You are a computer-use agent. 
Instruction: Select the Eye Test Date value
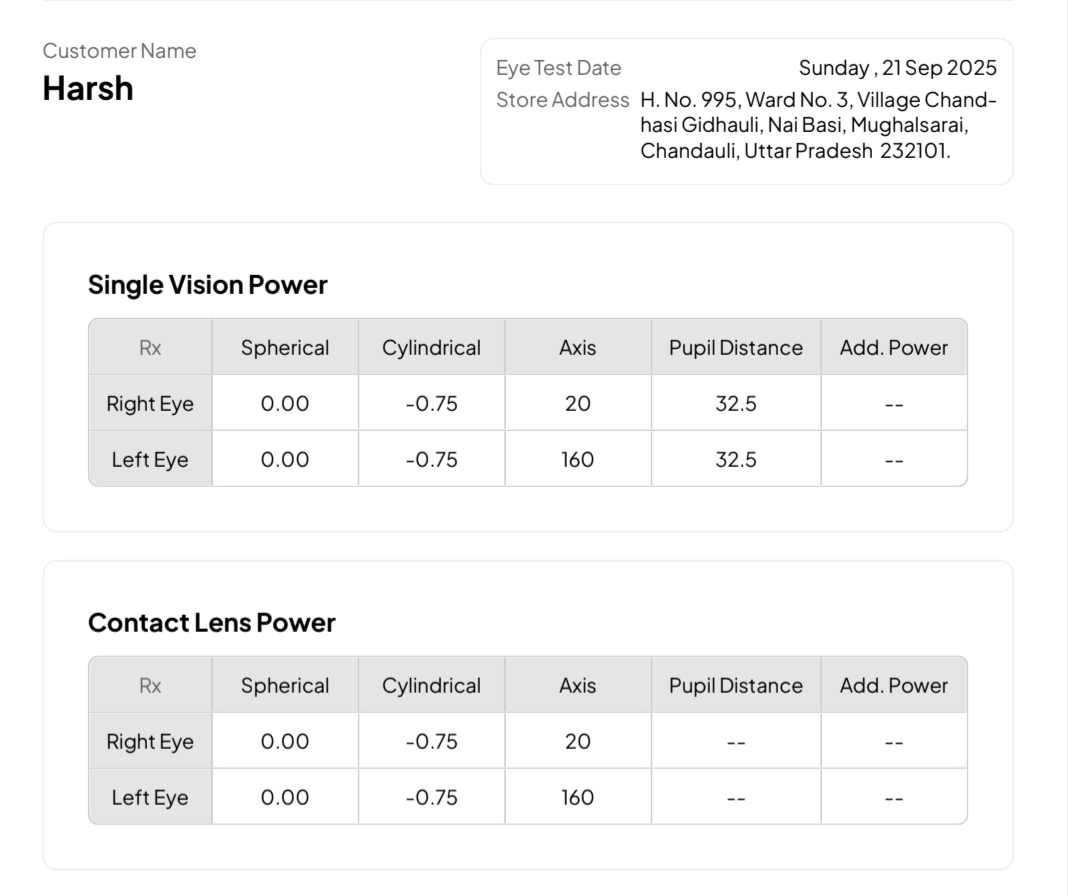pyautogui.click(x=897, y=68)
